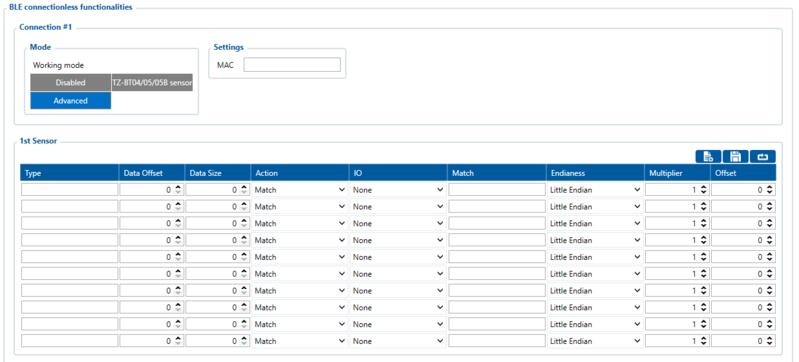Click the Type field in the last row
The image size is (799, 362).
[70, 341]
